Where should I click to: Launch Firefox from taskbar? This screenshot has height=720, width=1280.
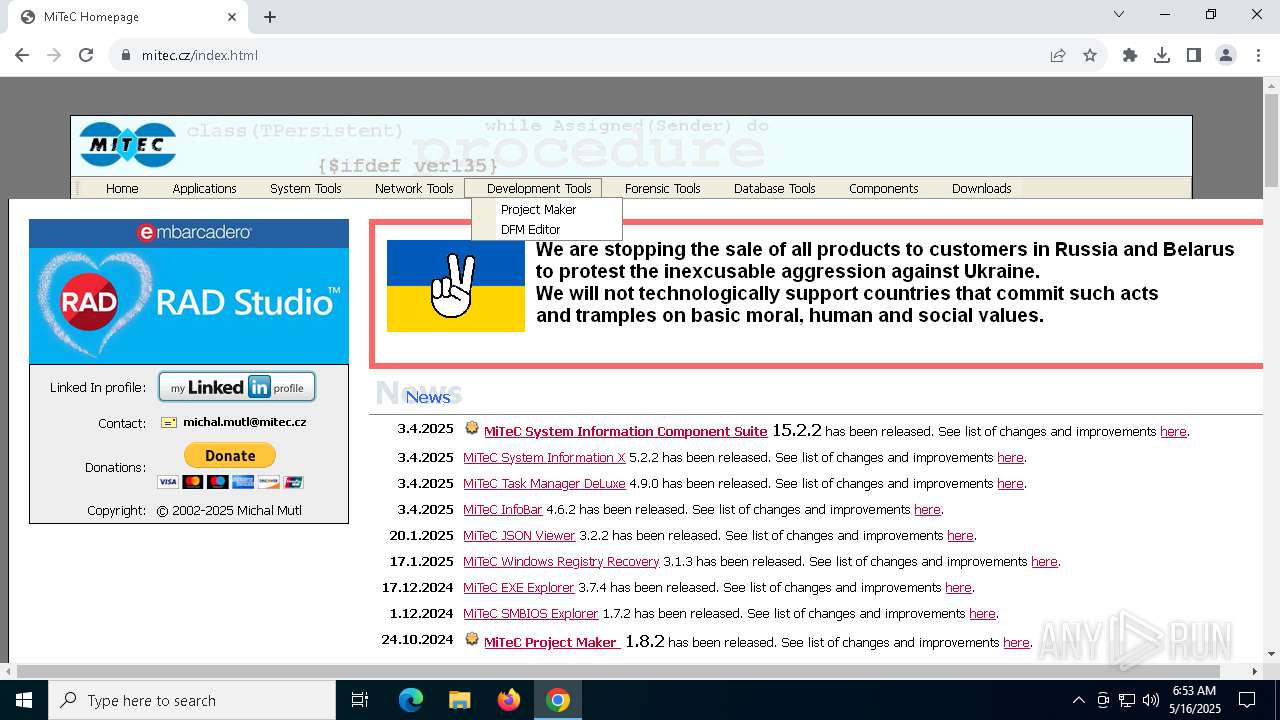click(x=509, y=700)
